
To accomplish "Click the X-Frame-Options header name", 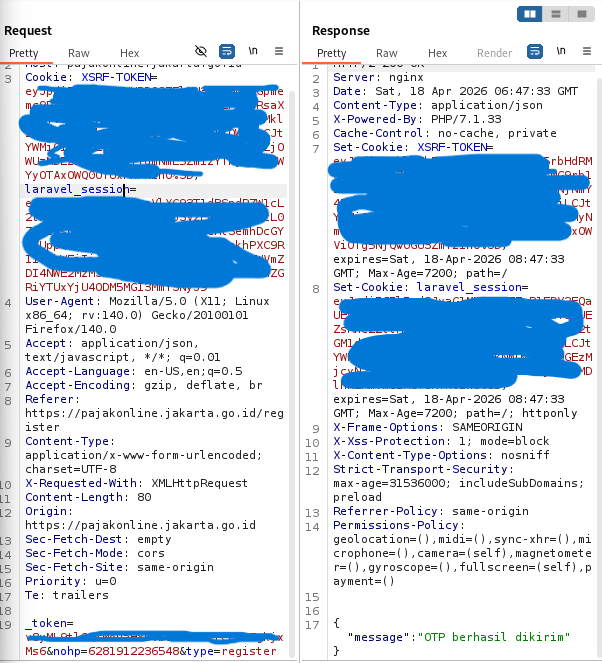I will [x=385, y=427].
